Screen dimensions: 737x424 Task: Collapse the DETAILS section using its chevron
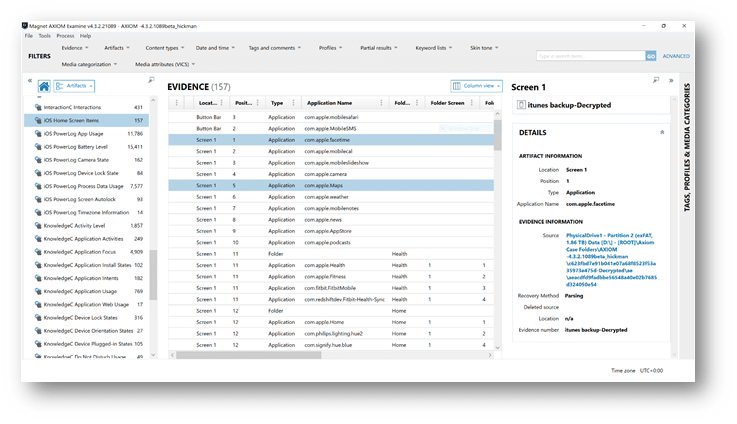662,133
